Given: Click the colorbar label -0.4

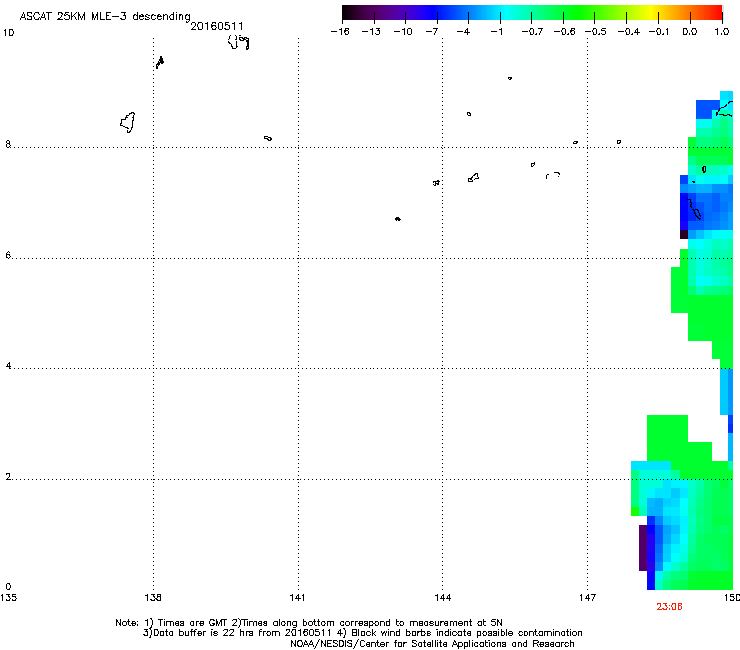Looking at the screenshot, I should point(629,32).
